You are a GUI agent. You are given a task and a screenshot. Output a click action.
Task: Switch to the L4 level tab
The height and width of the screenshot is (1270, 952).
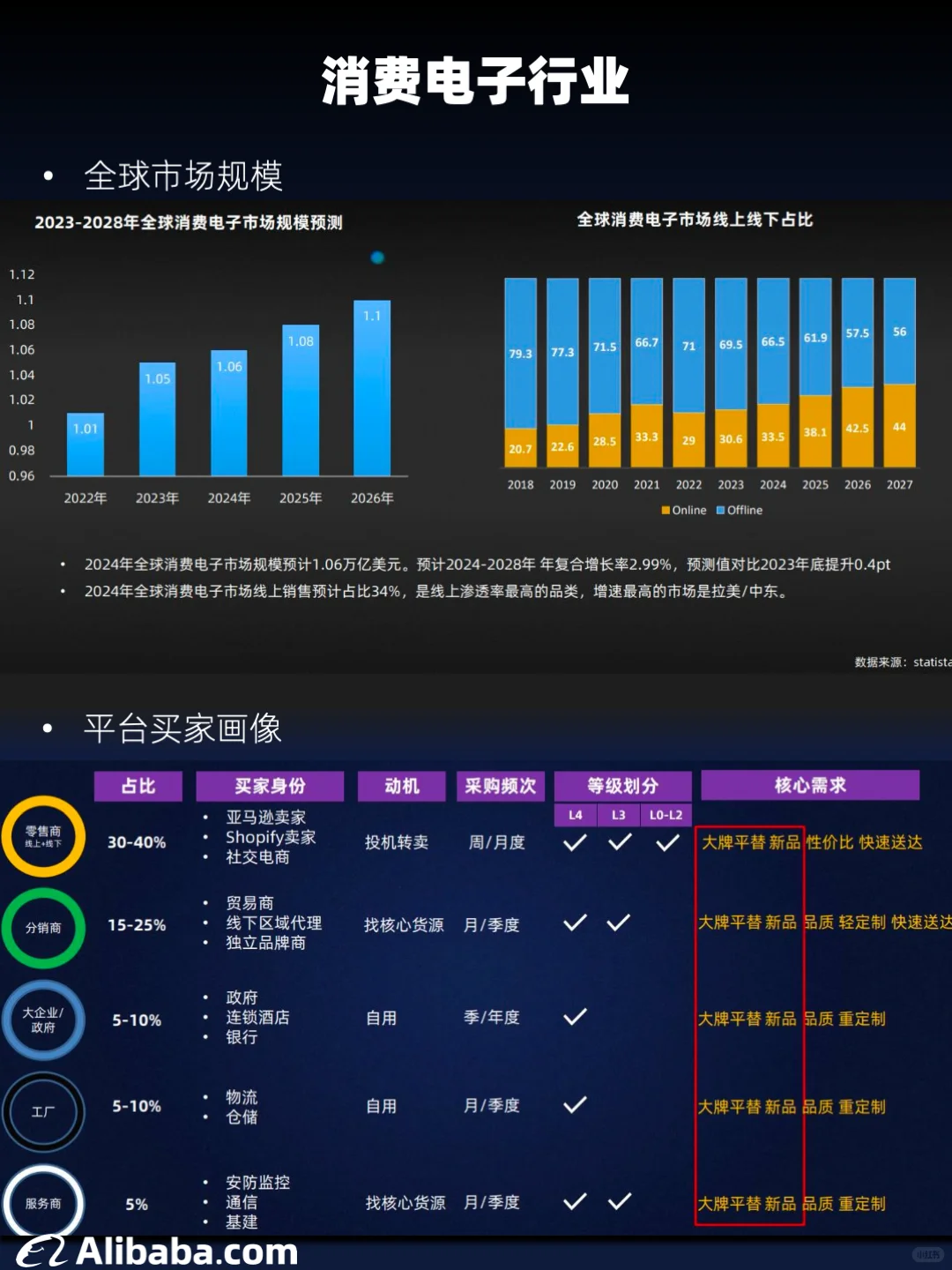(575, 815)
